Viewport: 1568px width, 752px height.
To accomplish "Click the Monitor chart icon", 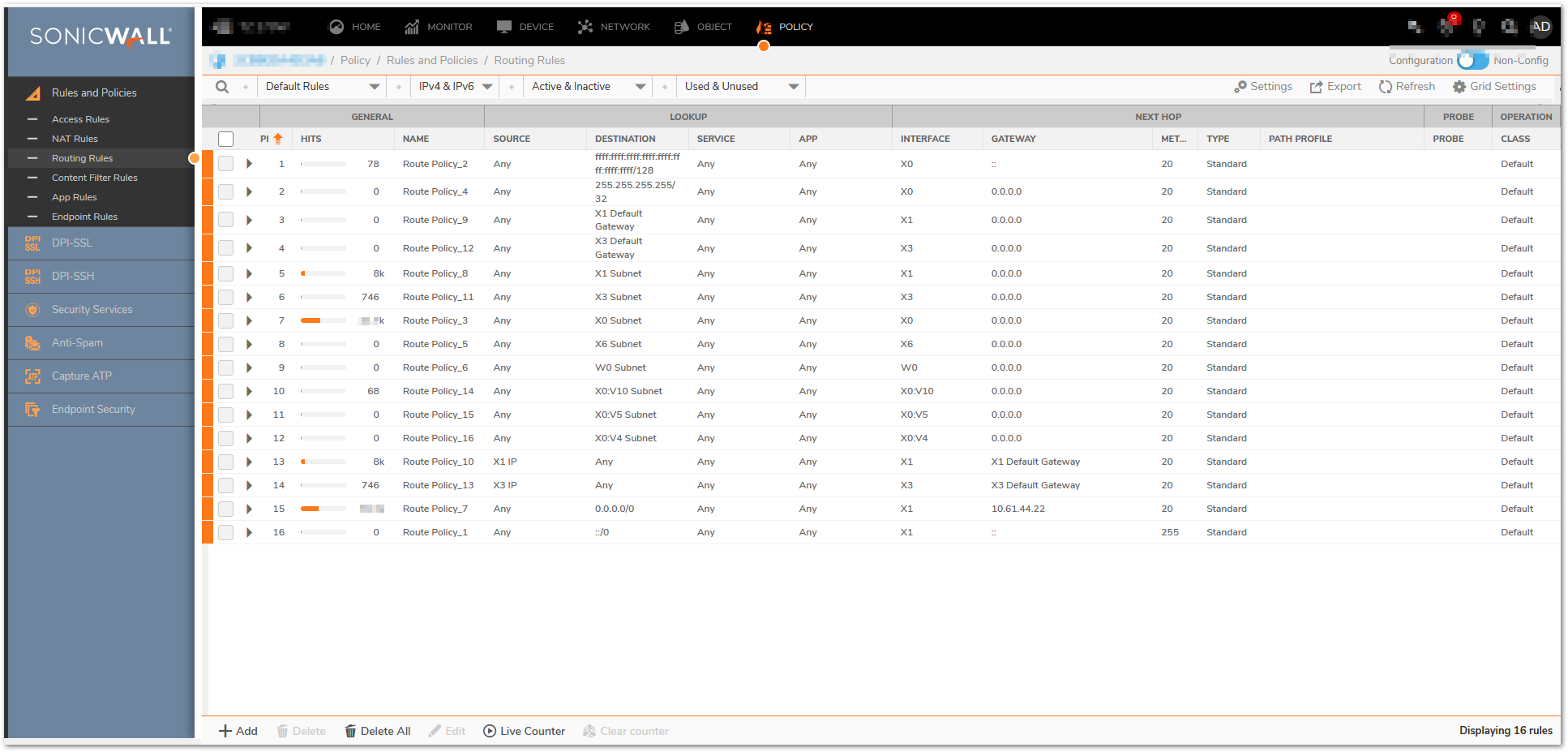I will [x=412, y=27].
